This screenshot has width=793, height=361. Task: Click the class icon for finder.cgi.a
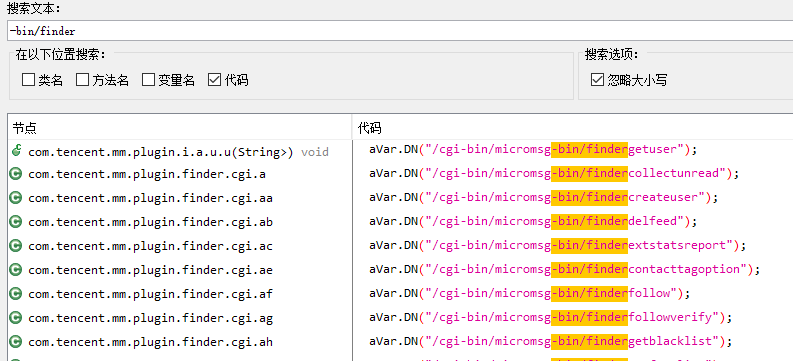[16, 174]
